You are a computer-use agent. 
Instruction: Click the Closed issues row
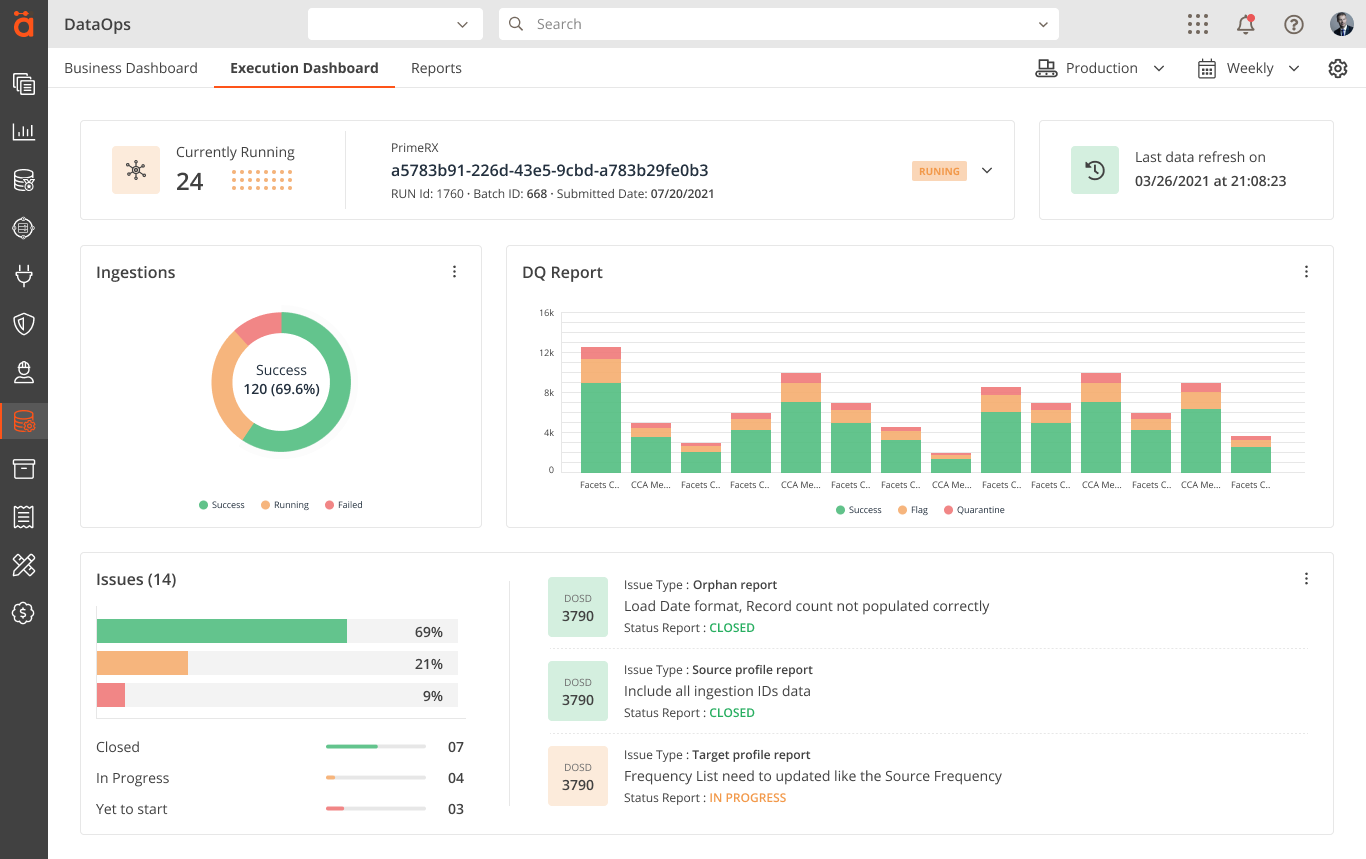(280, 747)
